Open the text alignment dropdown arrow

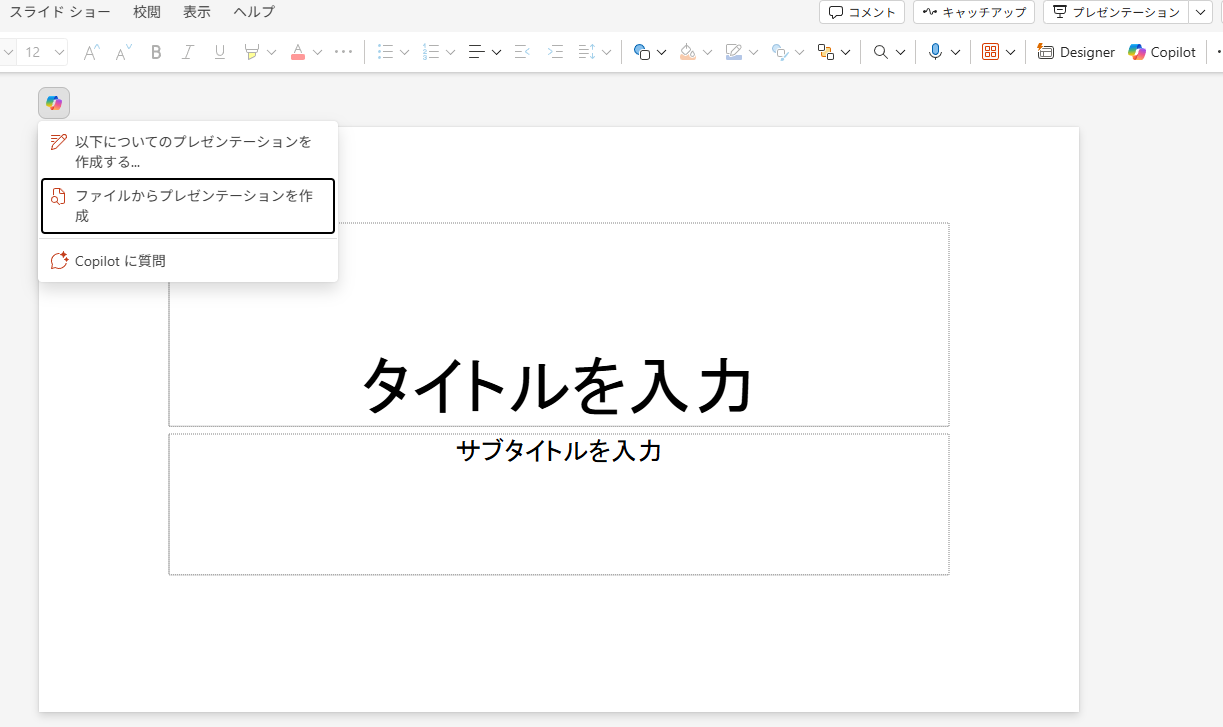click(497, 52)
